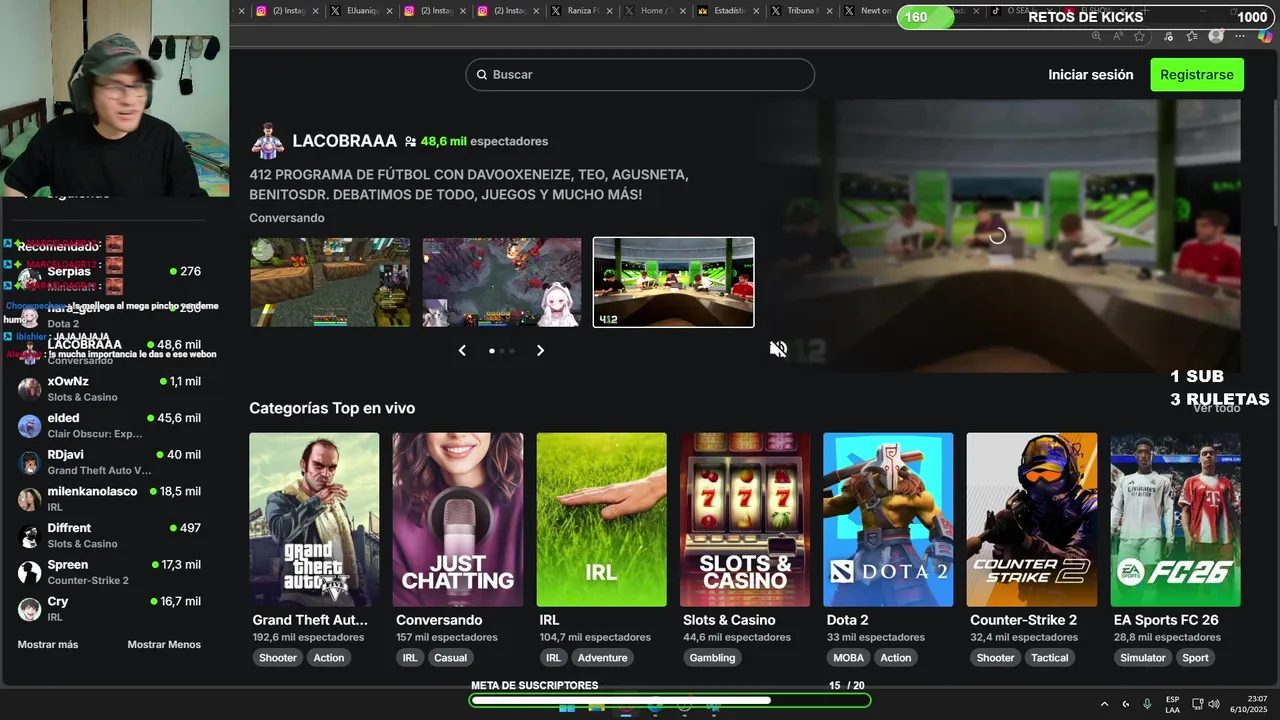Go to the previous featured stream arrow
This screenshot has width=1280, height=720.
point(462,350)
